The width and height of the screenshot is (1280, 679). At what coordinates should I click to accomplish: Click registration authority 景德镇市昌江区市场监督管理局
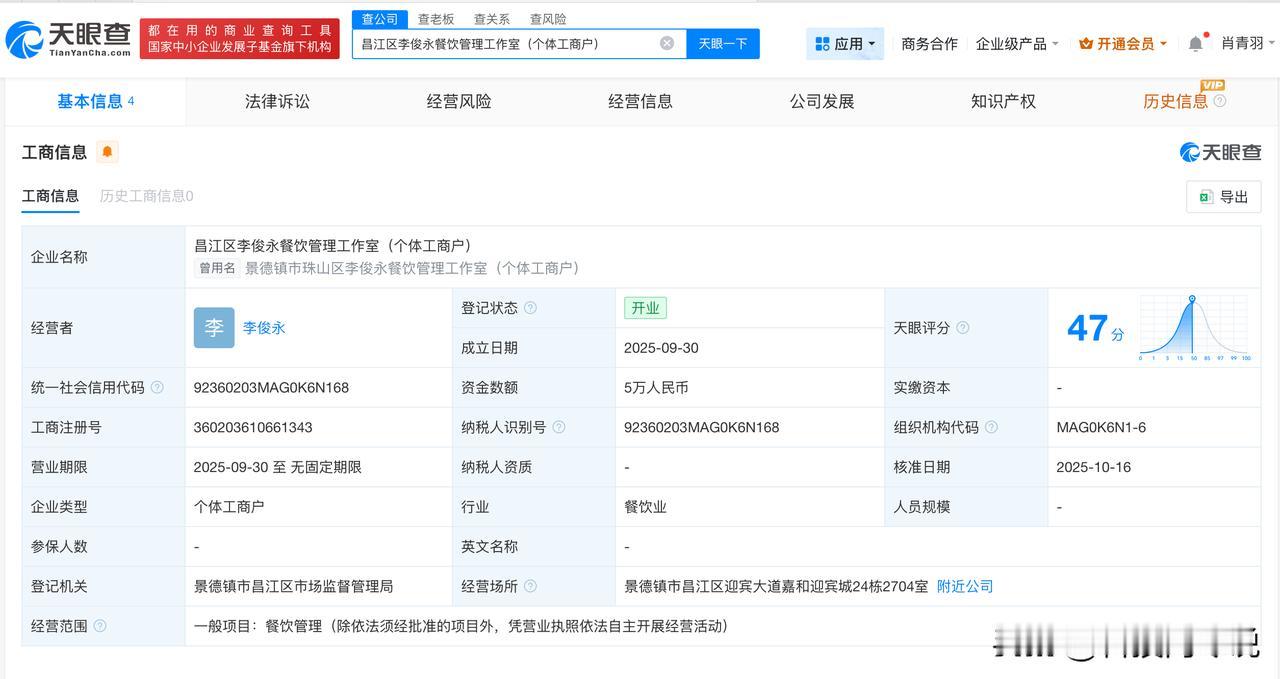pyautogui.click(x=293, y=586)
